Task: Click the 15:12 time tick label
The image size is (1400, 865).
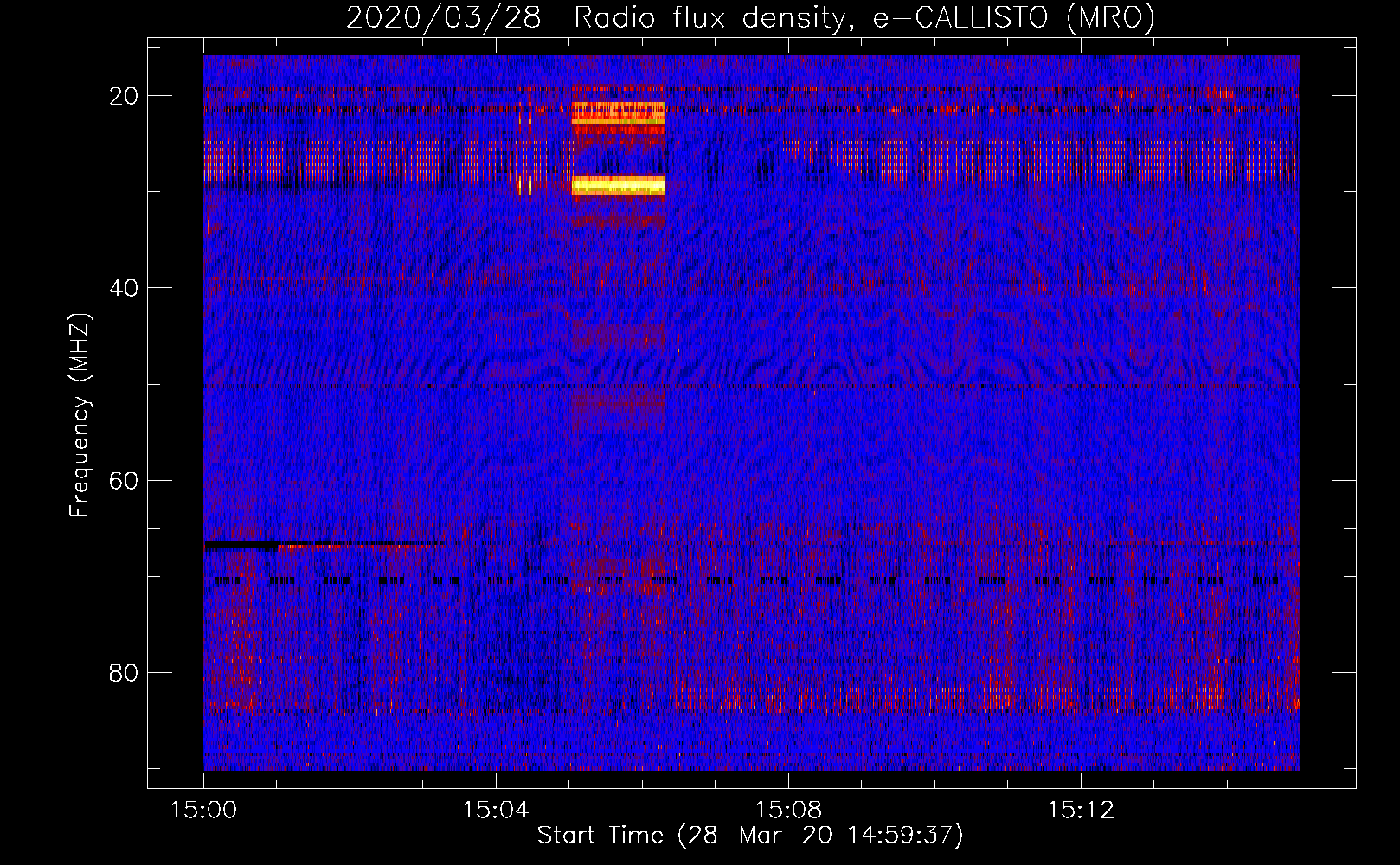Action: (1080, 811)
